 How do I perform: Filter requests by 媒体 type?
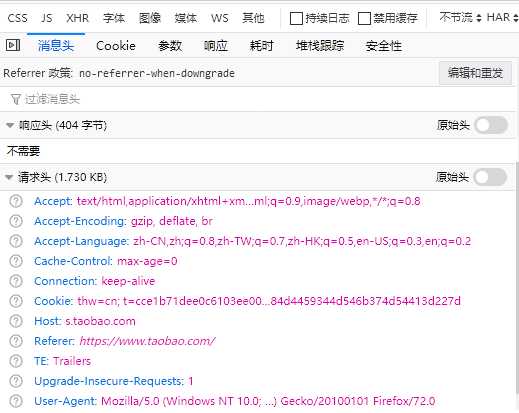pos(186,18)
